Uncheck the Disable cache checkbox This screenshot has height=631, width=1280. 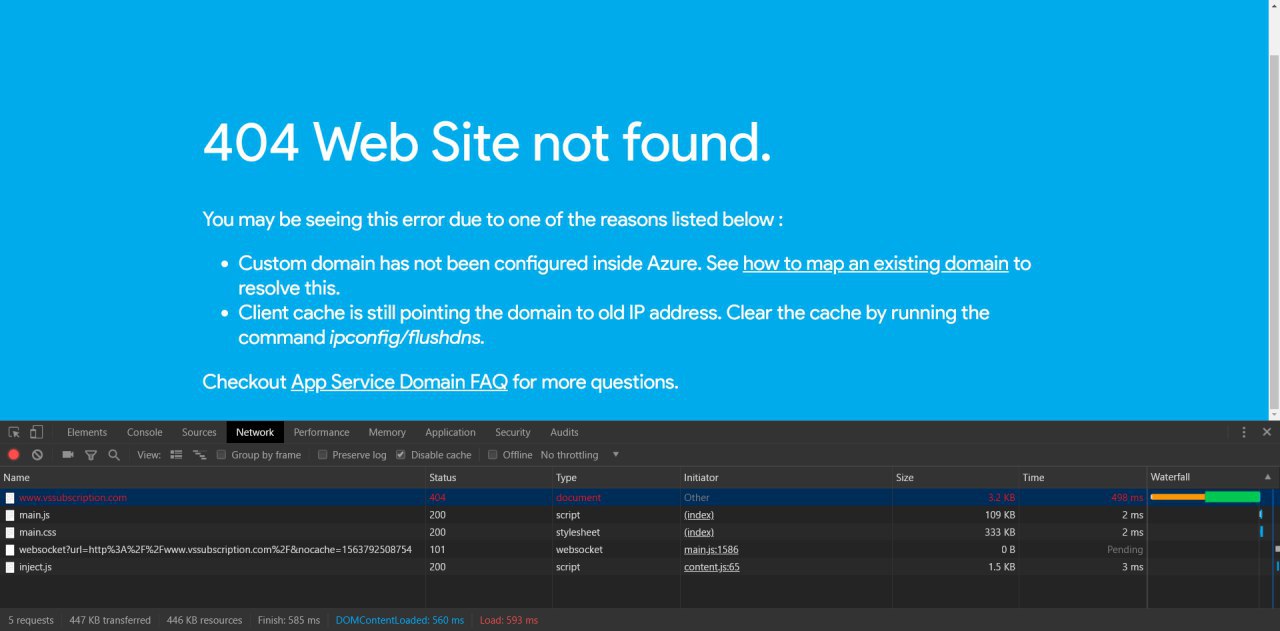(x=401, y=455)
